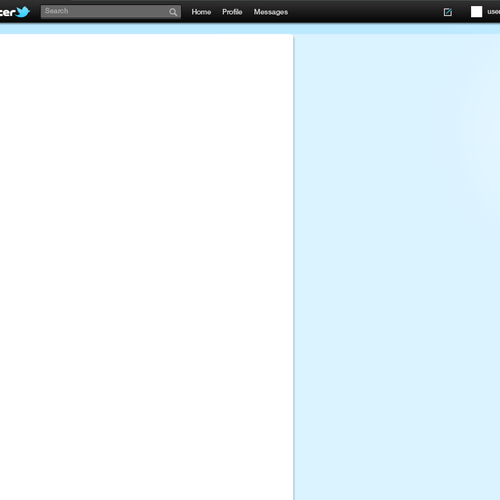Click the light blue strip below the navbar
Viewport: 500px width, 500px height.
(250, 28)
